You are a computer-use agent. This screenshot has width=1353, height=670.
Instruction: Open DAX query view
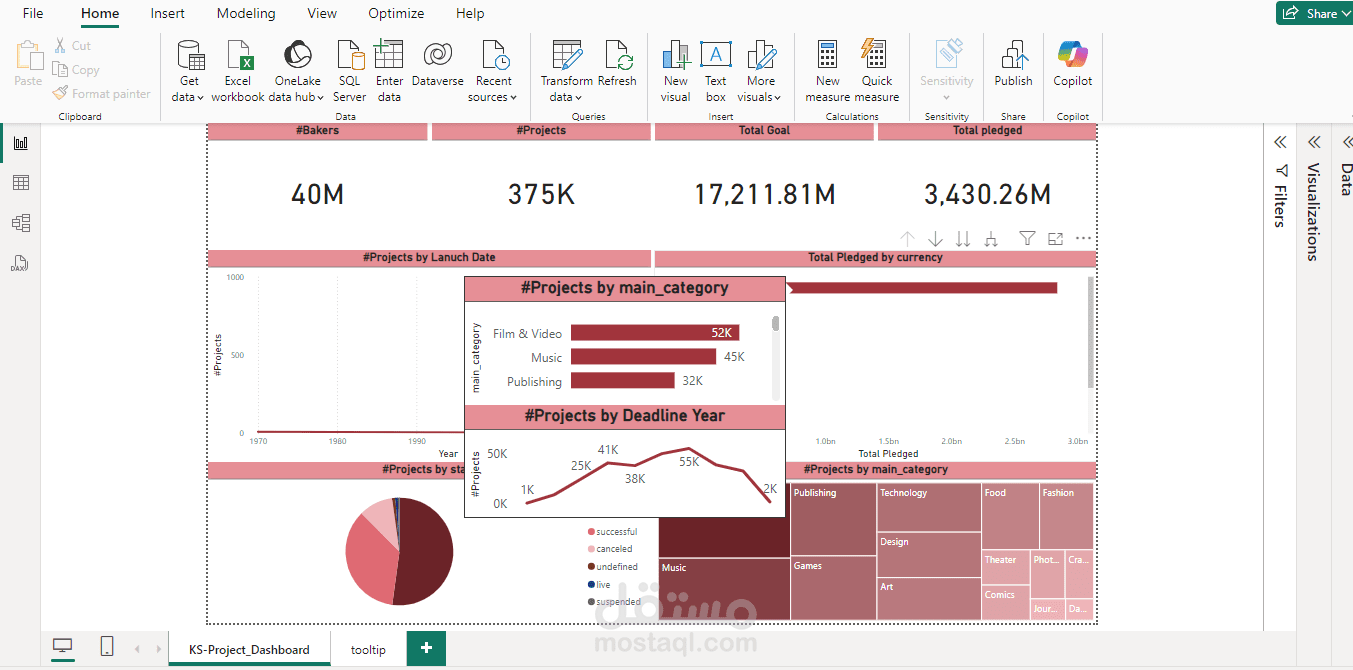20,264
